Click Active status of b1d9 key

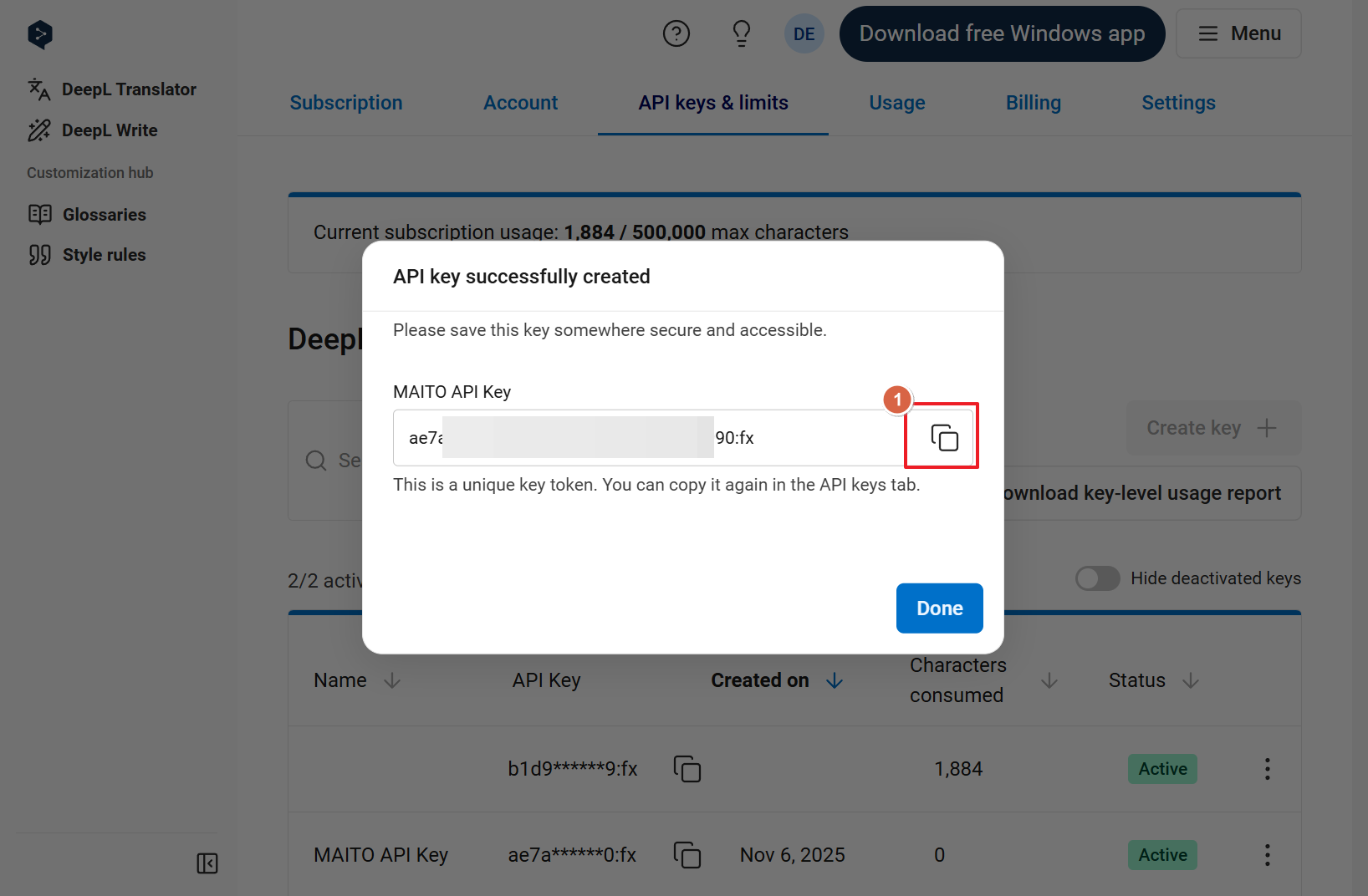tap(1162, 769)
